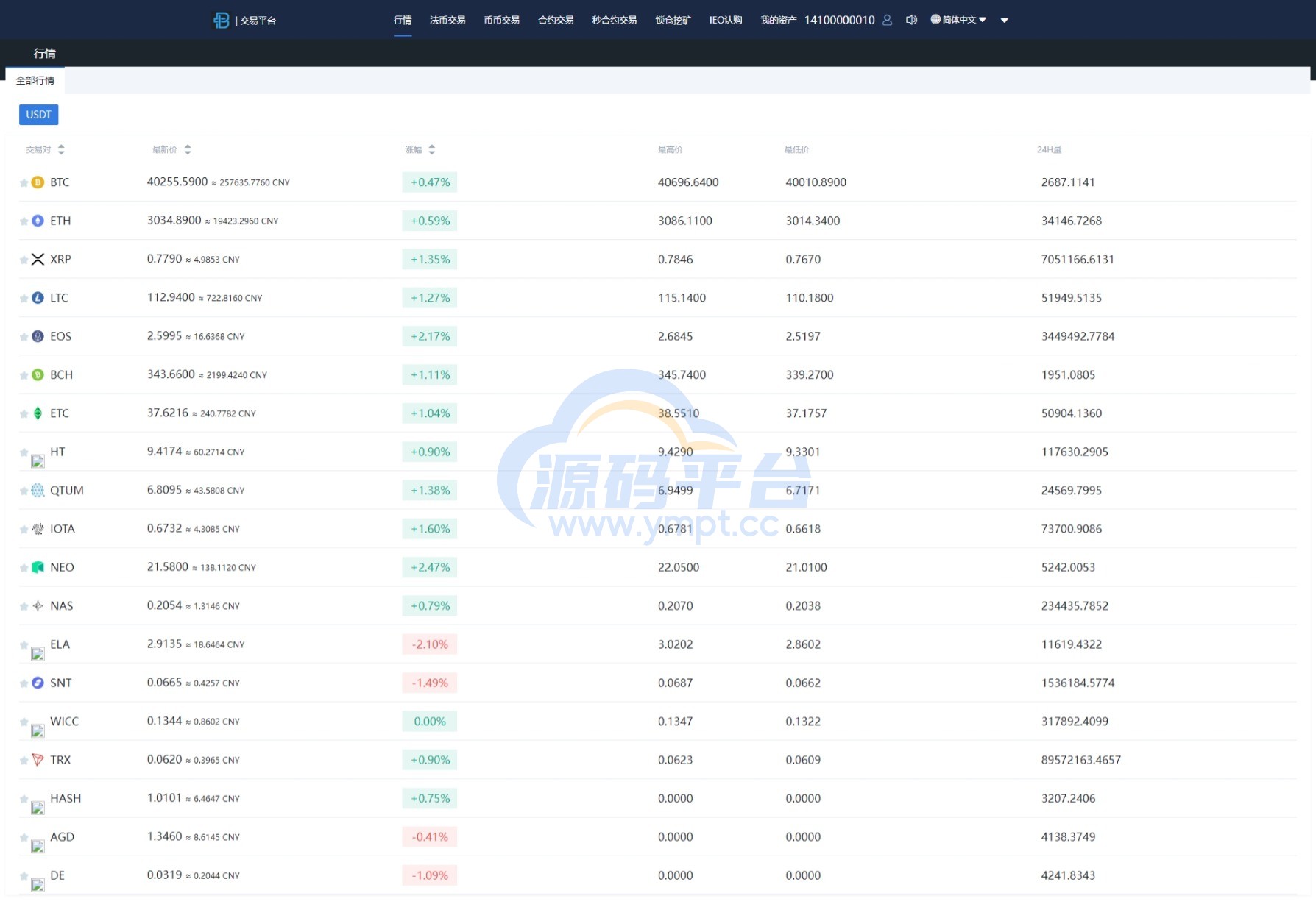Click the speaker announcement icon
This screenshot has height=921, width=1316.
coord(911,20)
